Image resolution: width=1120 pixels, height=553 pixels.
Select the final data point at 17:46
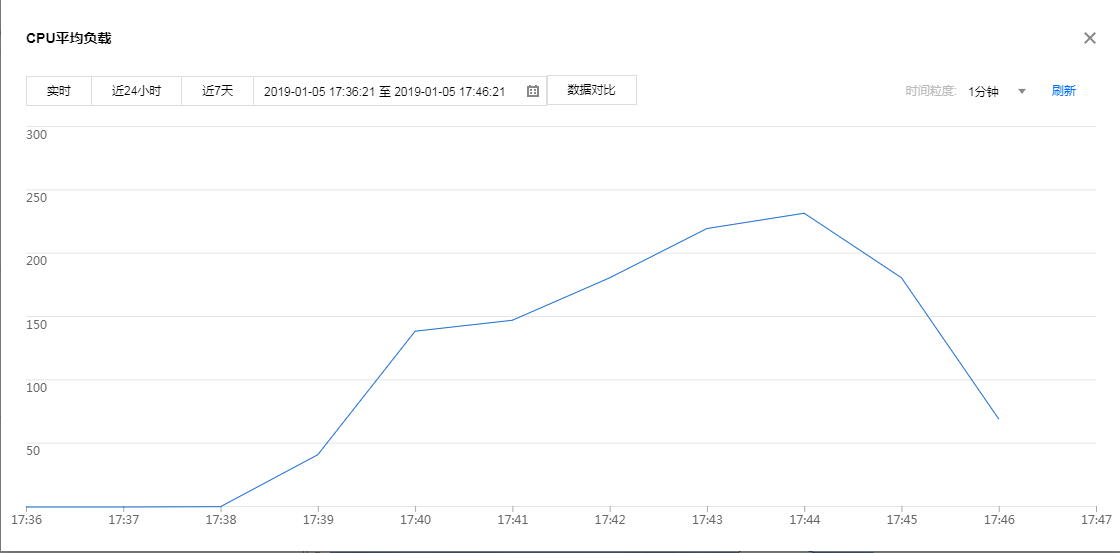click(998, 419)
